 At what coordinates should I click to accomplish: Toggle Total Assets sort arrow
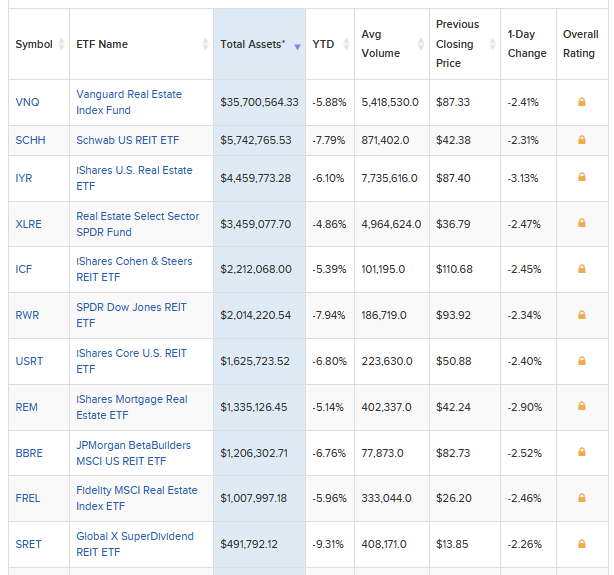click(x=298, y=47)
